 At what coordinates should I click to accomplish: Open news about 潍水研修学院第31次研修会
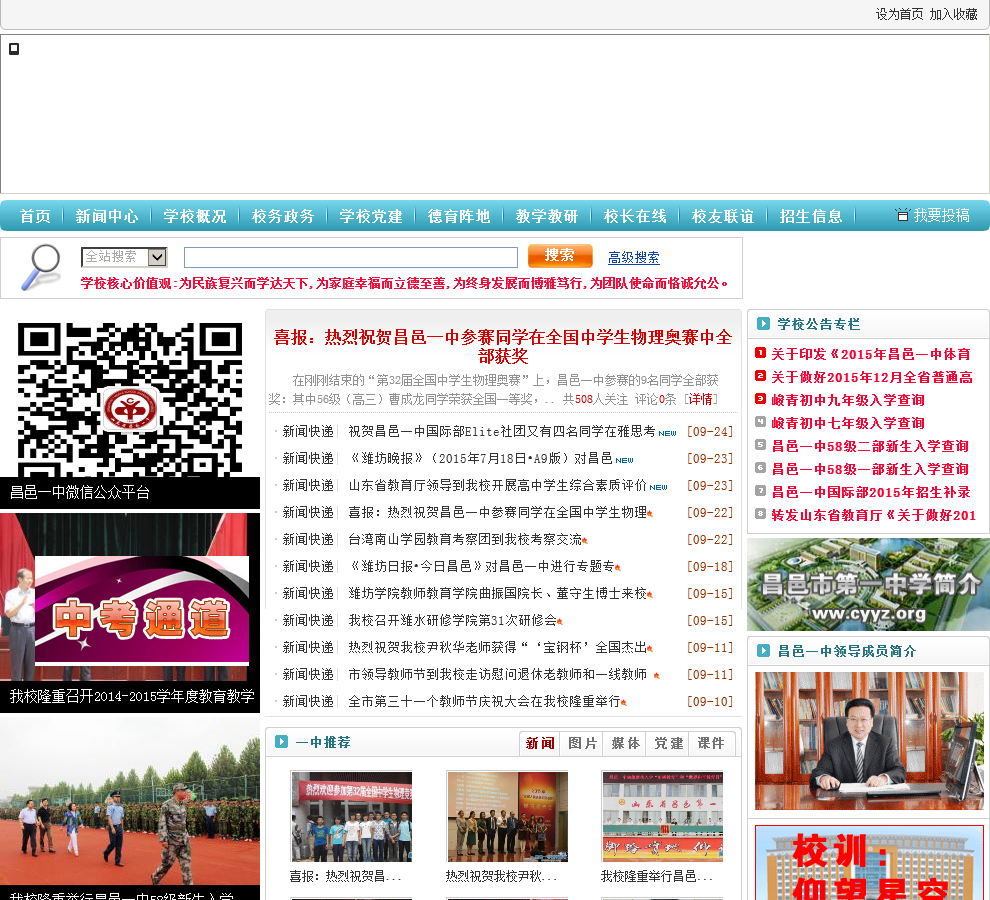click(453, 620)
